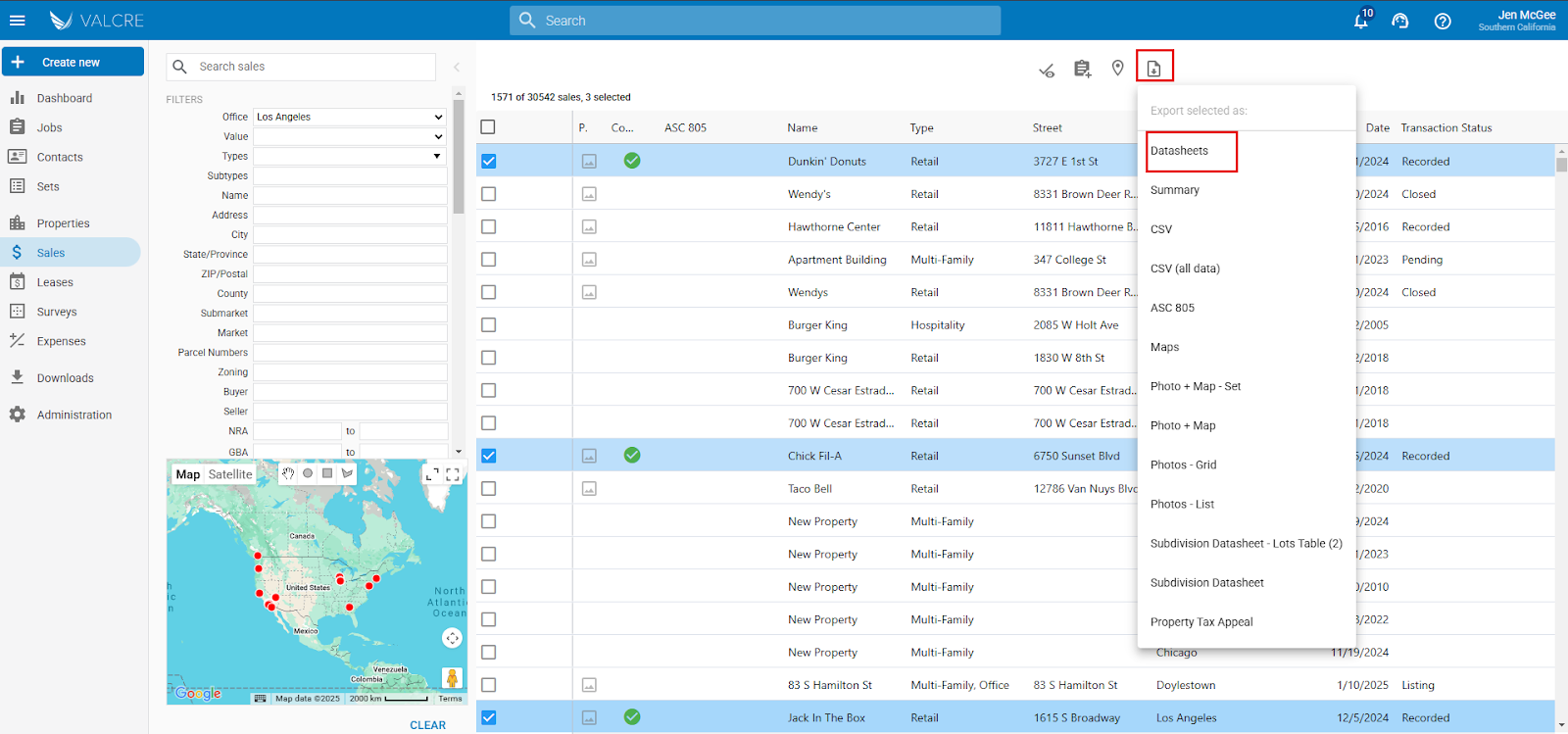Click map camera controls compass button

452,638
